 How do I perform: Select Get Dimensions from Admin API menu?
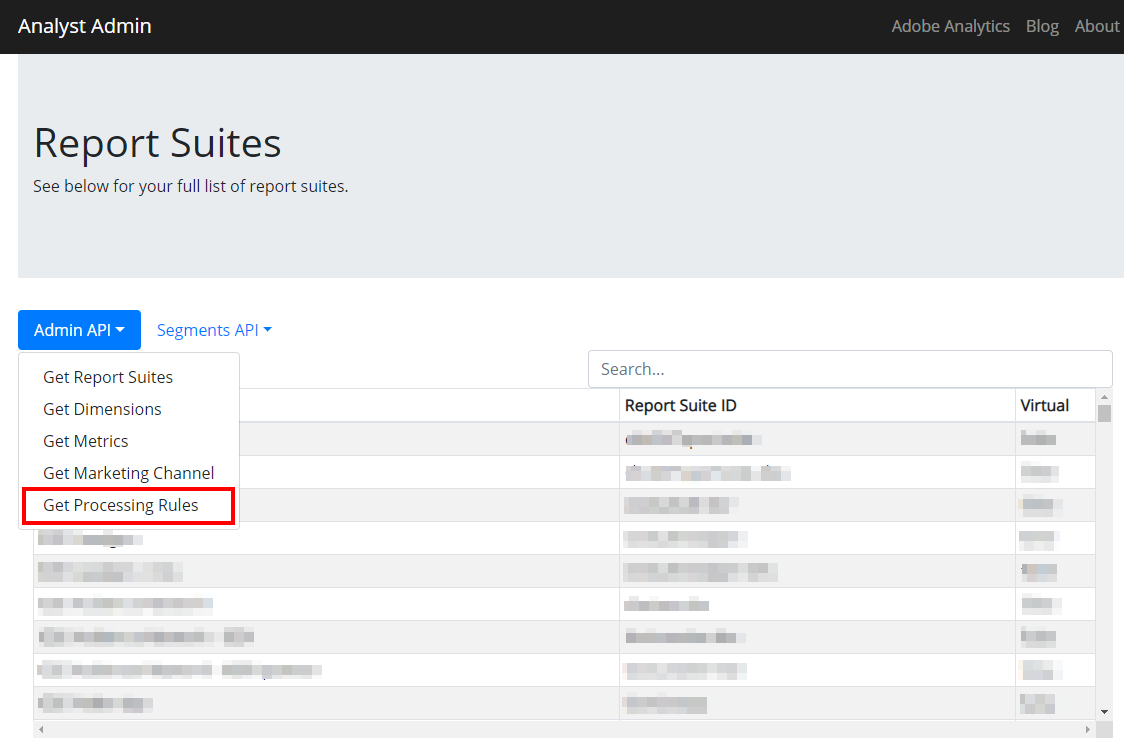pos(102,409)
